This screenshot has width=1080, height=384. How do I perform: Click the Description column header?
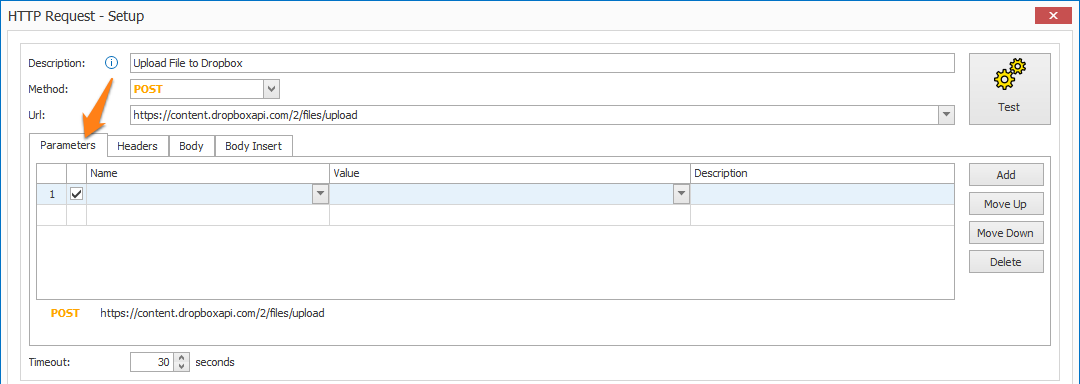[x=822, y=173]
